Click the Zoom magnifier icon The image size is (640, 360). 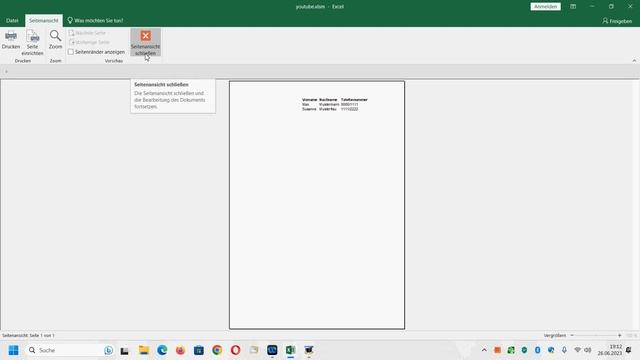pyautogui.click(x=56, y=40)
